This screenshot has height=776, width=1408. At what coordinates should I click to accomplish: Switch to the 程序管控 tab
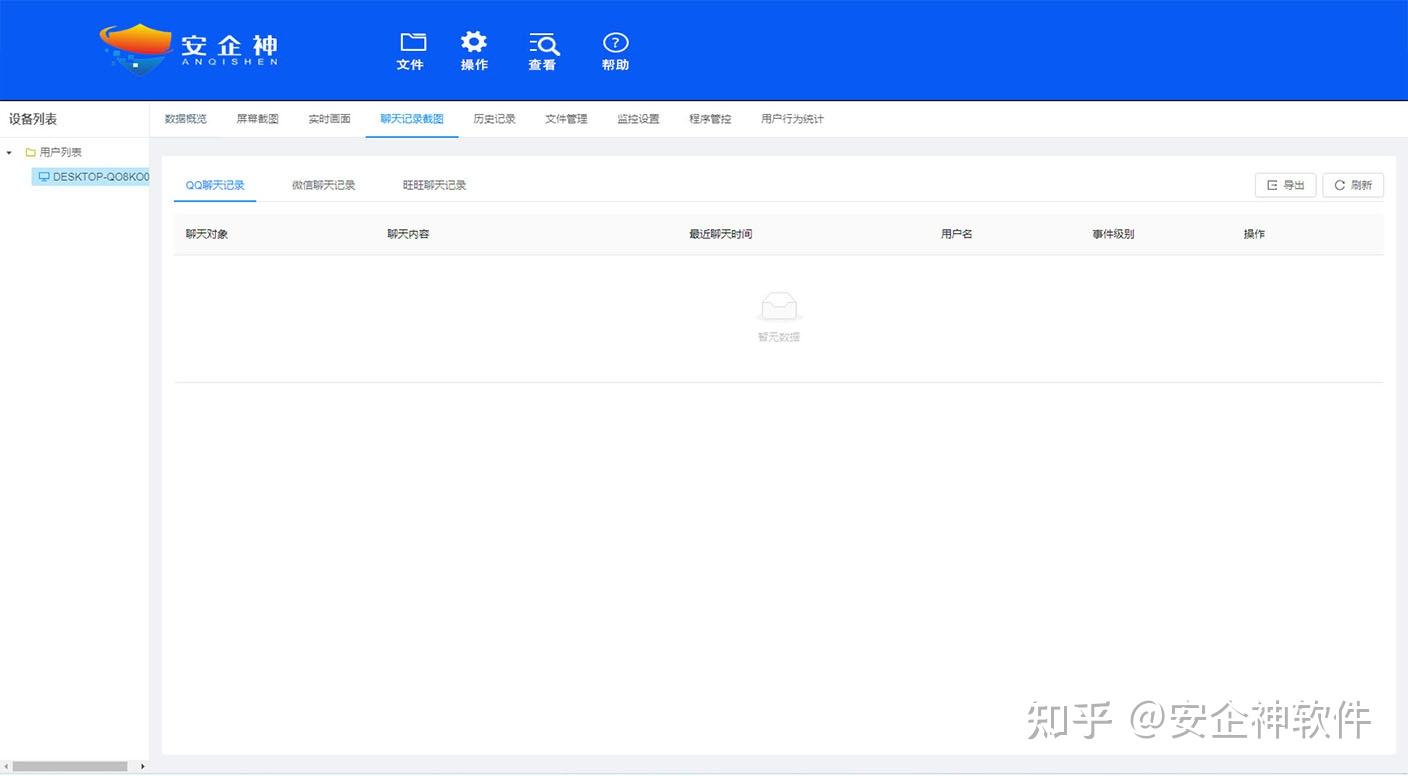click(711, 119)
